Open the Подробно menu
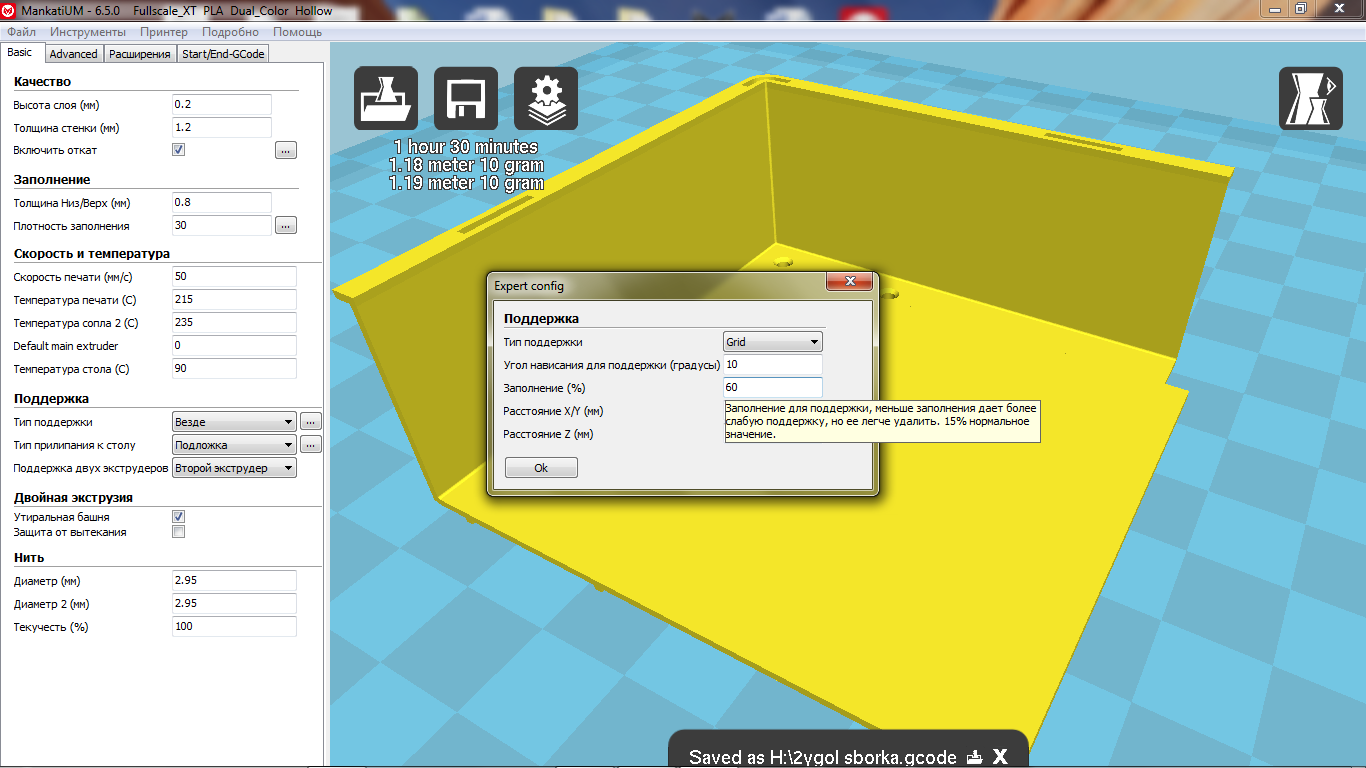This screenshot has height=768, width=1366. pos(230,32)
